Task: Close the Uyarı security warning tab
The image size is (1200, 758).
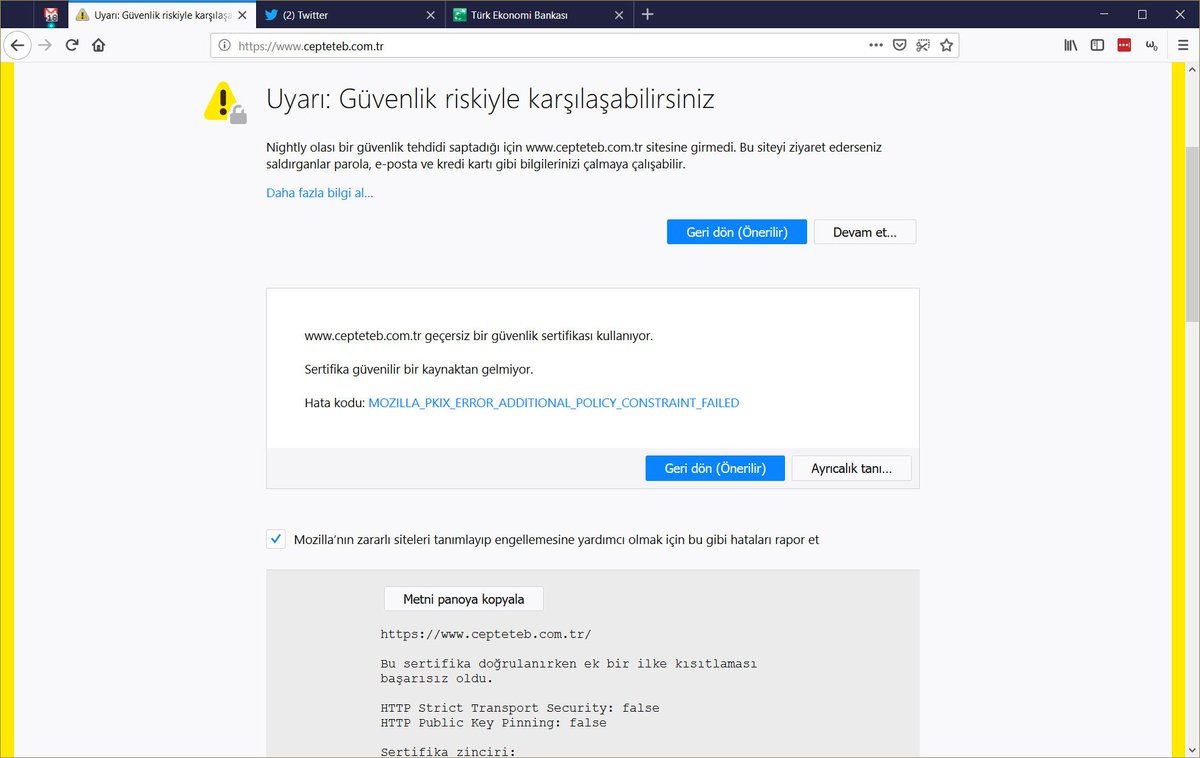Action: [x=242, y=15]
